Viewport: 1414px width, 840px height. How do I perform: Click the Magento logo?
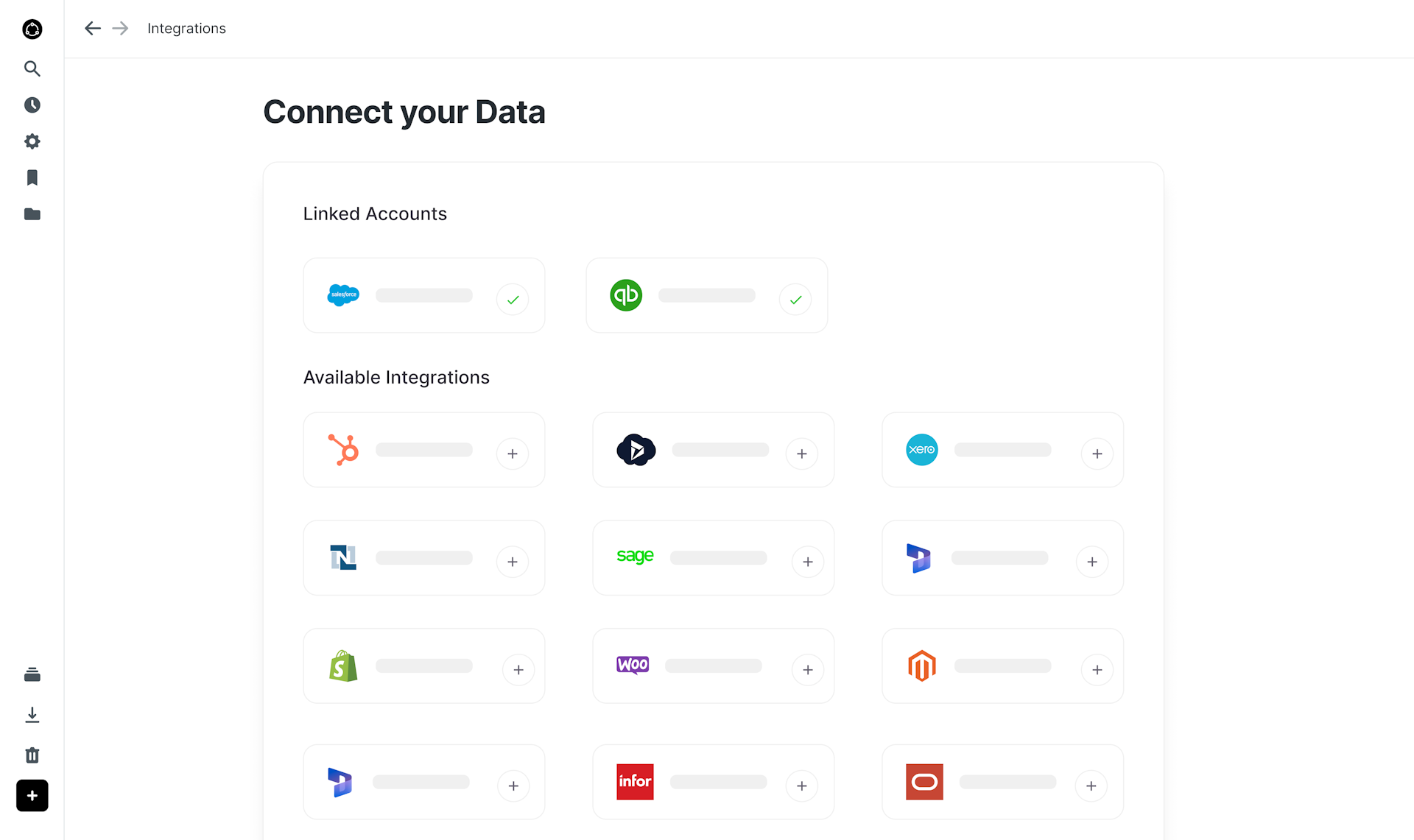[922, 666]
